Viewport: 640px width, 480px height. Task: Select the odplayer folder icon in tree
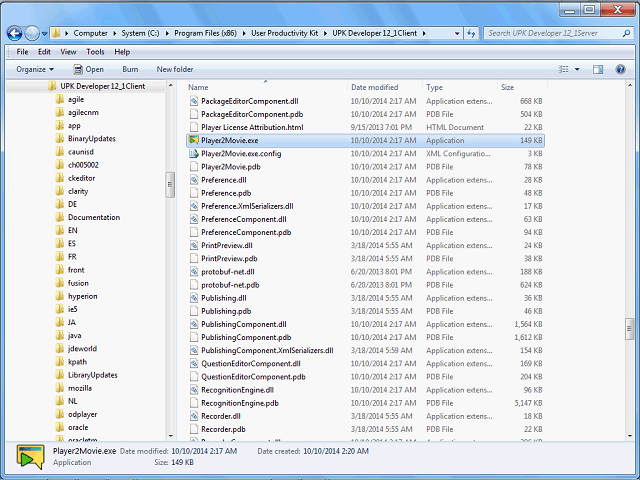point(60,414)
